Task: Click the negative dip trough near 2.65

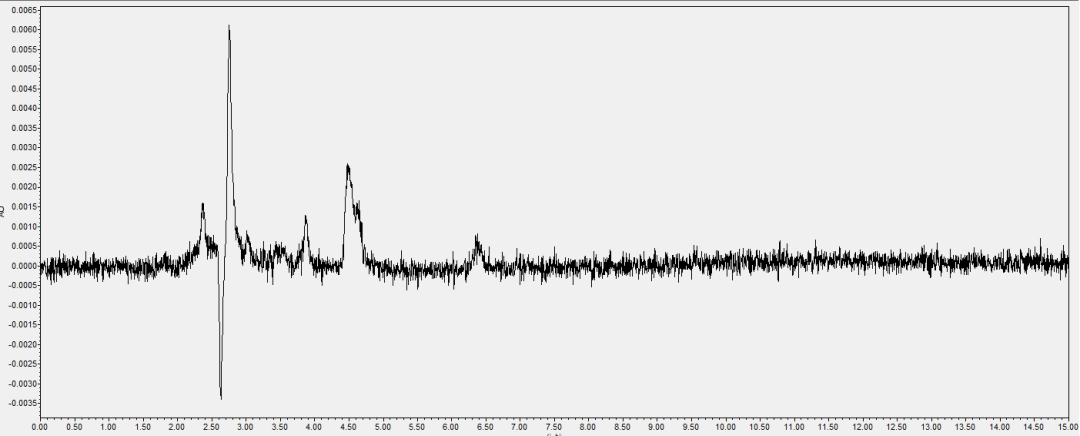Action: click(x=221, y=397)
